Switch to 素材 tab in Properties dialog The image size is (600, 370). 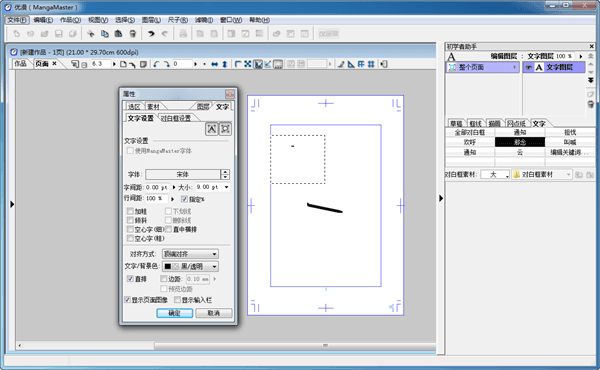pyautogui.click(x=153, y=106)
